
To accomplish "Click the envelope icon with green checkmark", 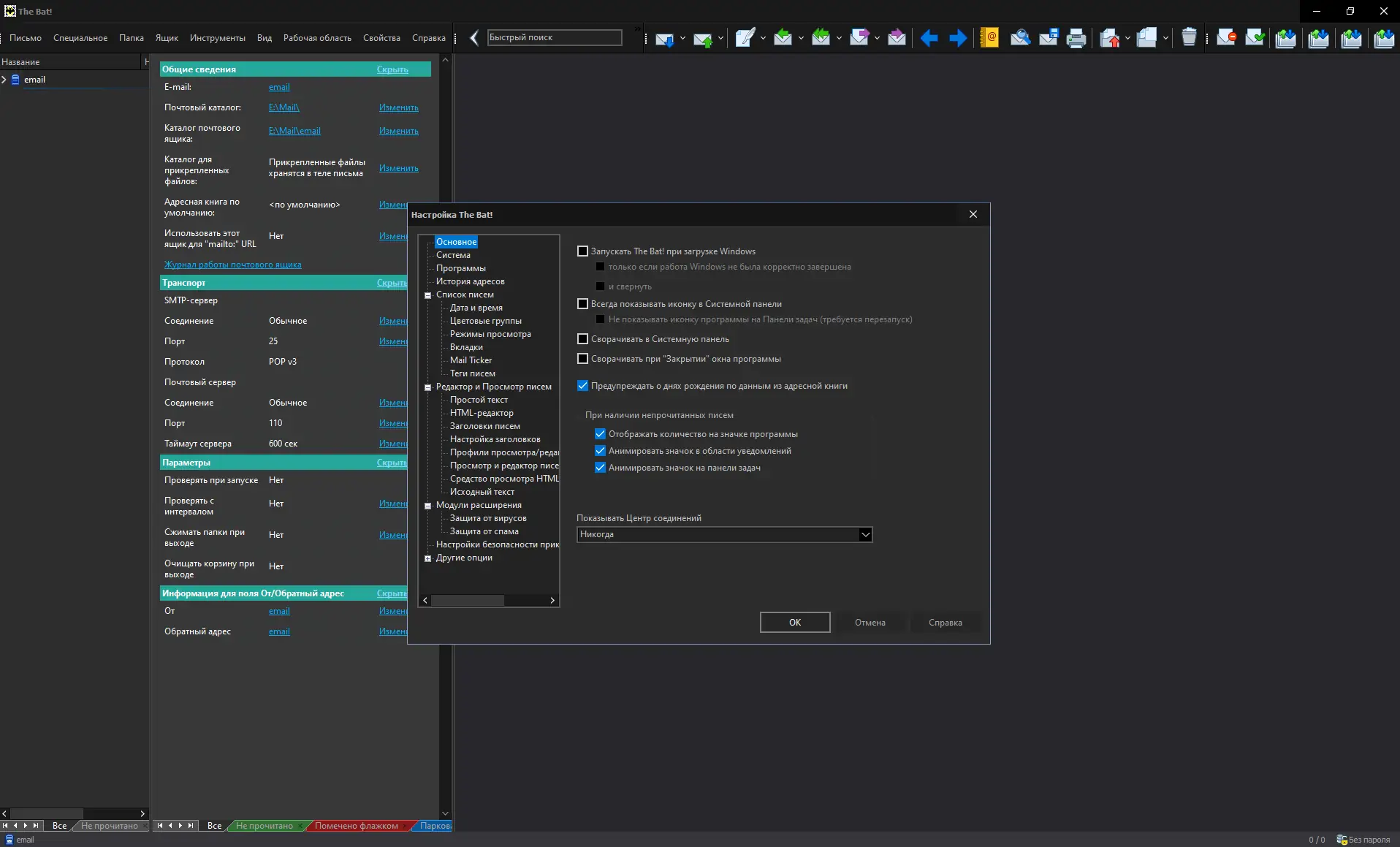I will 1255,37.
